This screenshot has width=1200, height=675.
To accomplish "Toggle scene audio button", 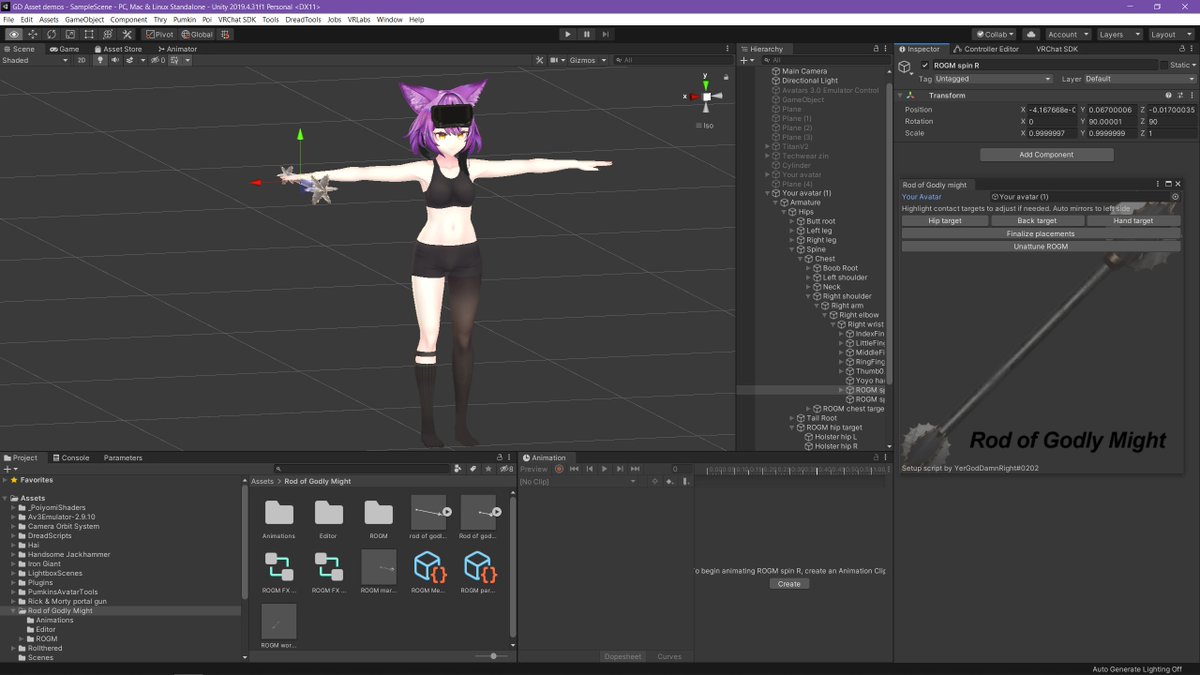I will point(115,60).
